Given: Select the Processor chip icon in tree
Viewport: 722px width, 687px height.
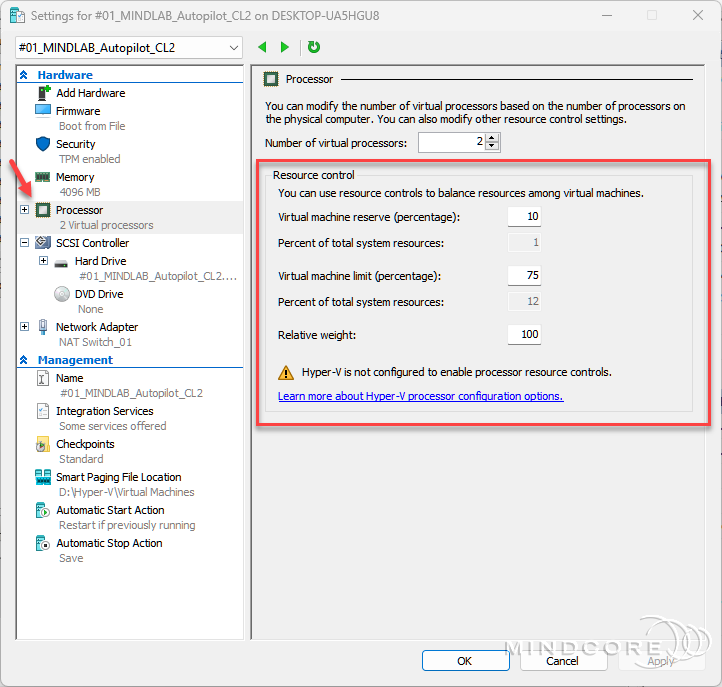Looking at the screenshot, I should pyautogui.click(x=43, y=210).
